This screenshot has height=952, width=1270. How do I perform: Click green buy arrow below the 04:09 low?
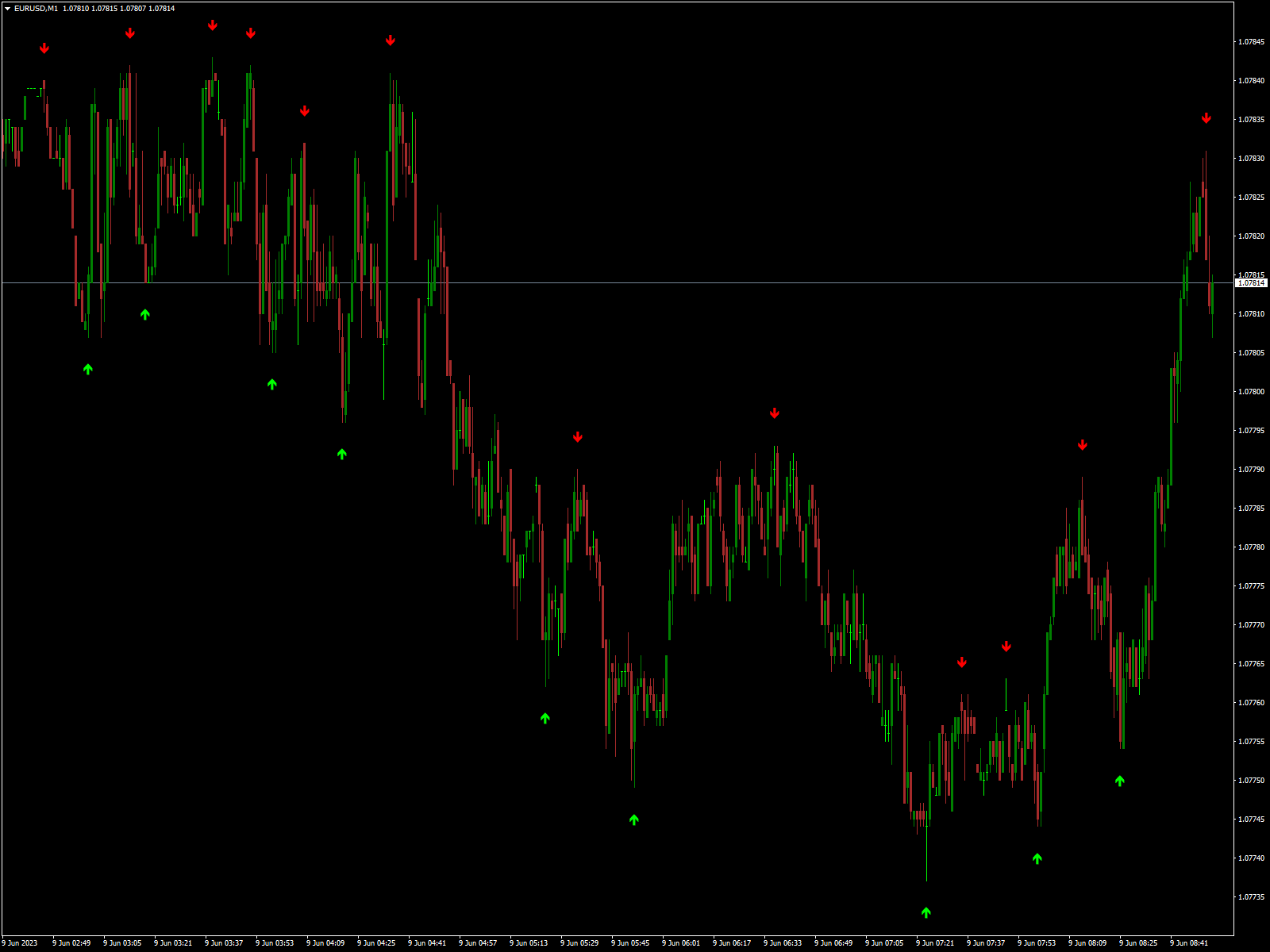342,454
